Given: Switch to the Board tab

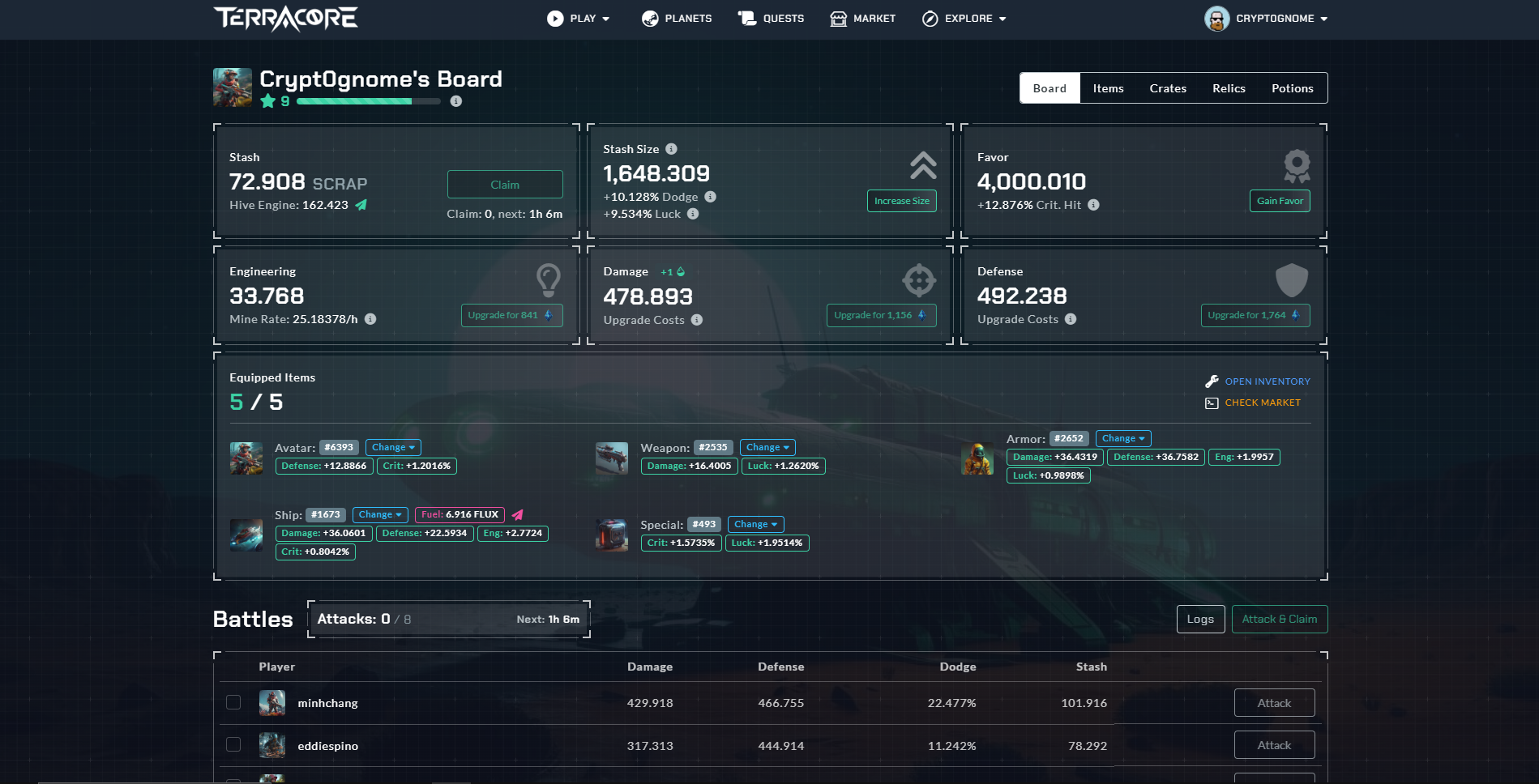Looking at the screenshot, I should pyautogui.click(x=1050, y=88).
